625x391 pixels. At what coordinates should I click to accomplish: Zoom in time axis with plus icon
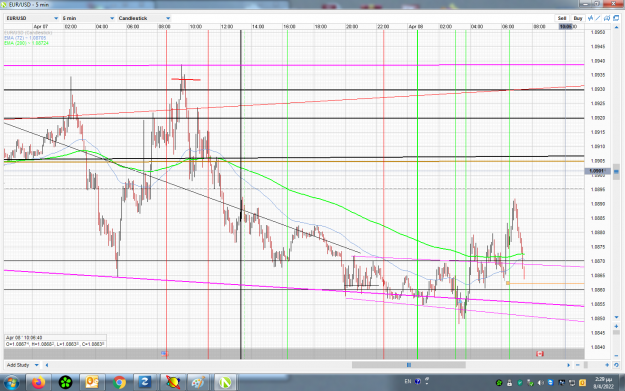[607, 365]
